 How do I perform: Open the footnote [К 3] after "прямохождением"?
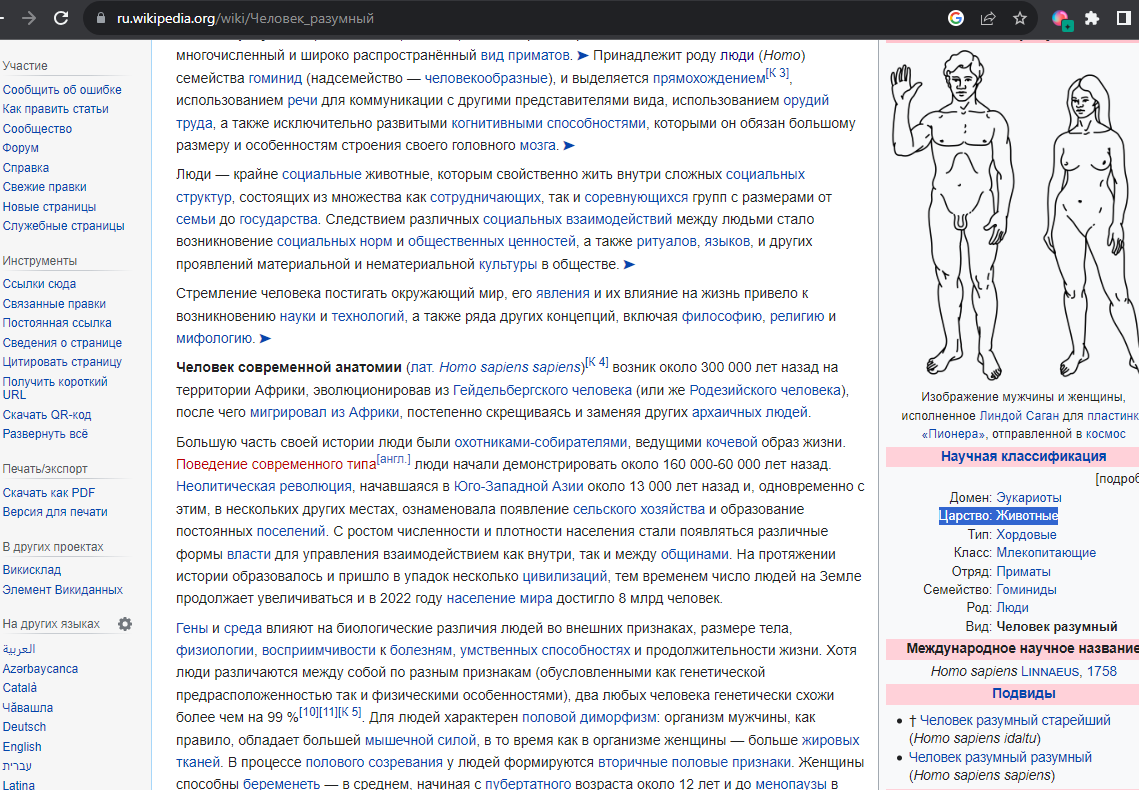tap(777, 73)
